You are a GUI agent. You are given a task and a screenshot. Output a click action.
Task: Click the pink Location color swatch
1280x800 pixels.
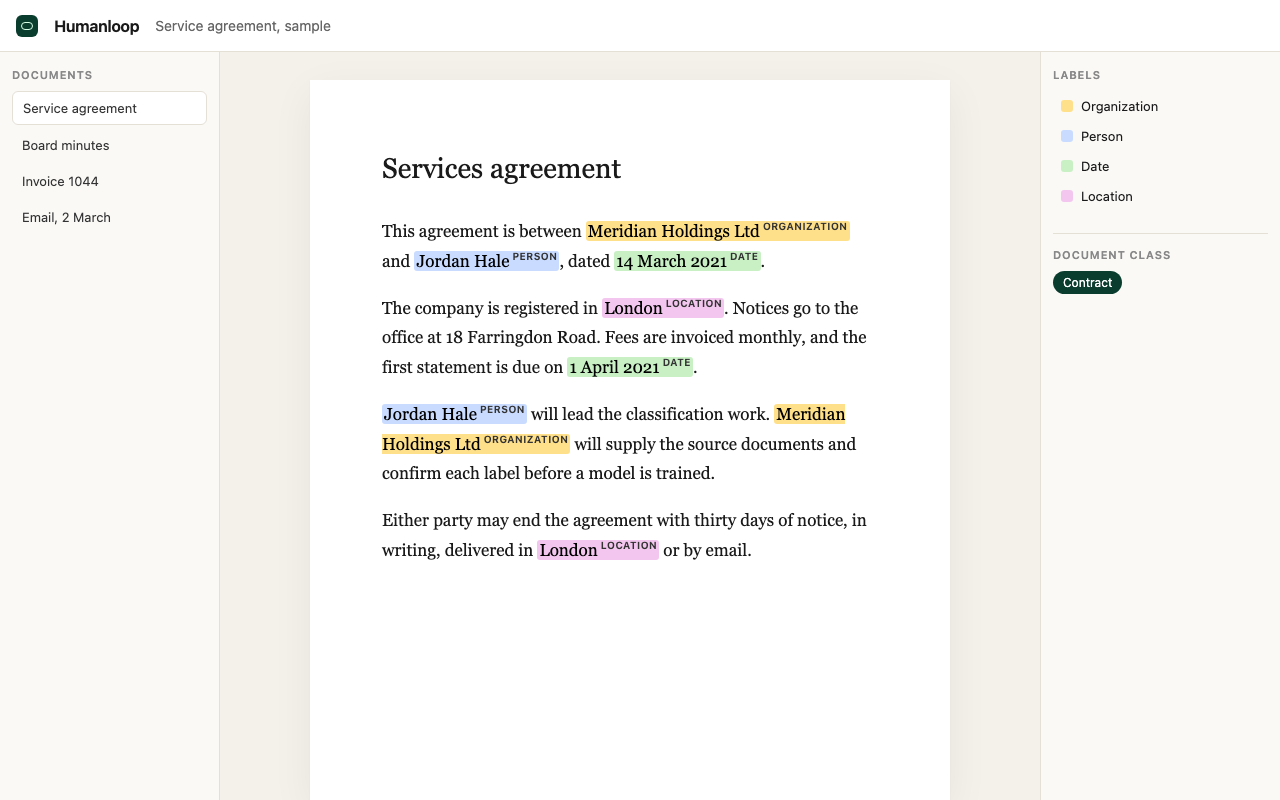1067,196
